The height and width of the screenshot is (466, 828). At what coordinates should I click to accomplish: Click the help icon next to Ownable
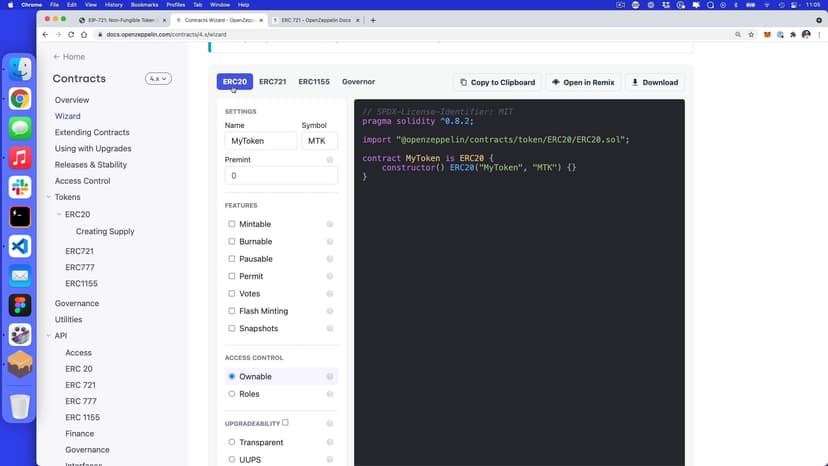pos(329,377)
